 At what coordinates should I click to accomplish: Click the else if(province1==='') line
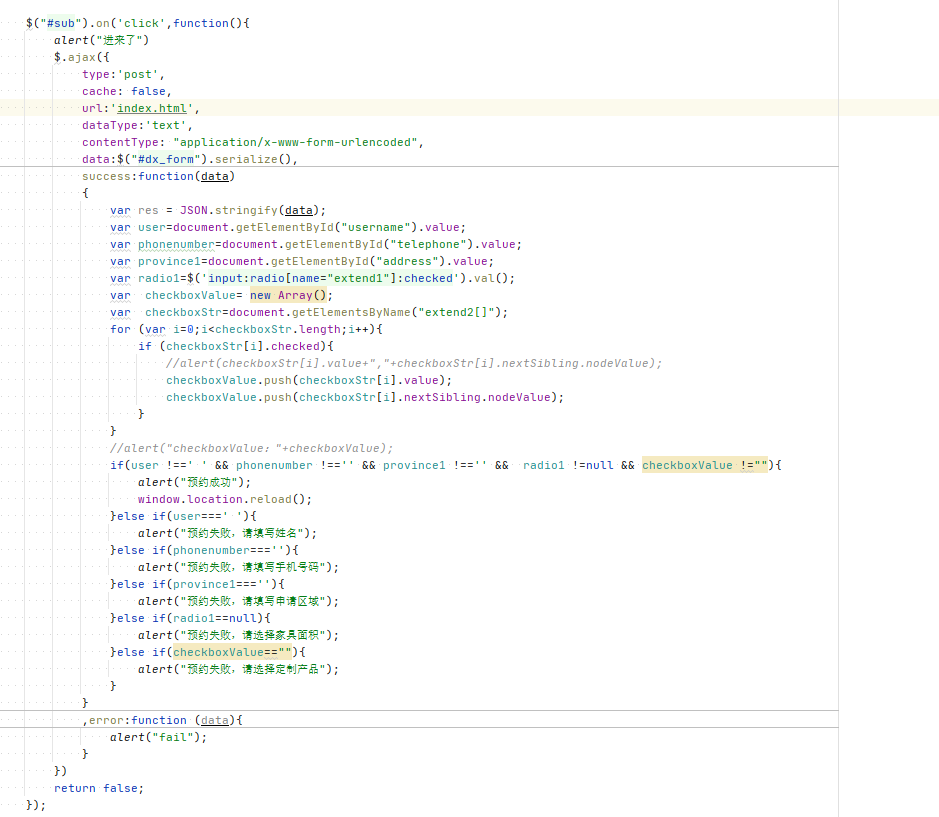tap(197, 585)
